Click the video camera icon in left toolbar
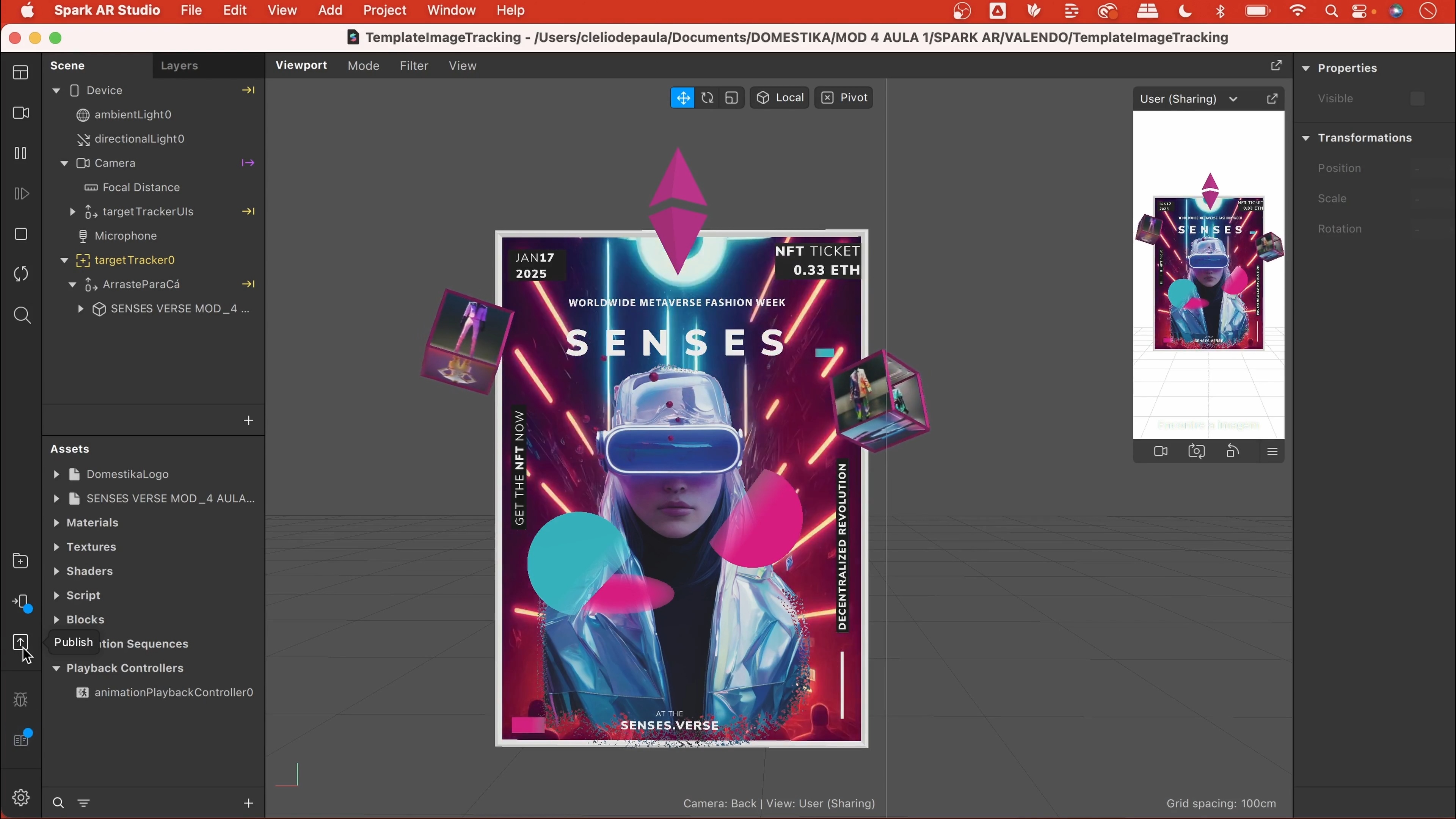This screenshot has width=1456, height=819. pos(21,113)
